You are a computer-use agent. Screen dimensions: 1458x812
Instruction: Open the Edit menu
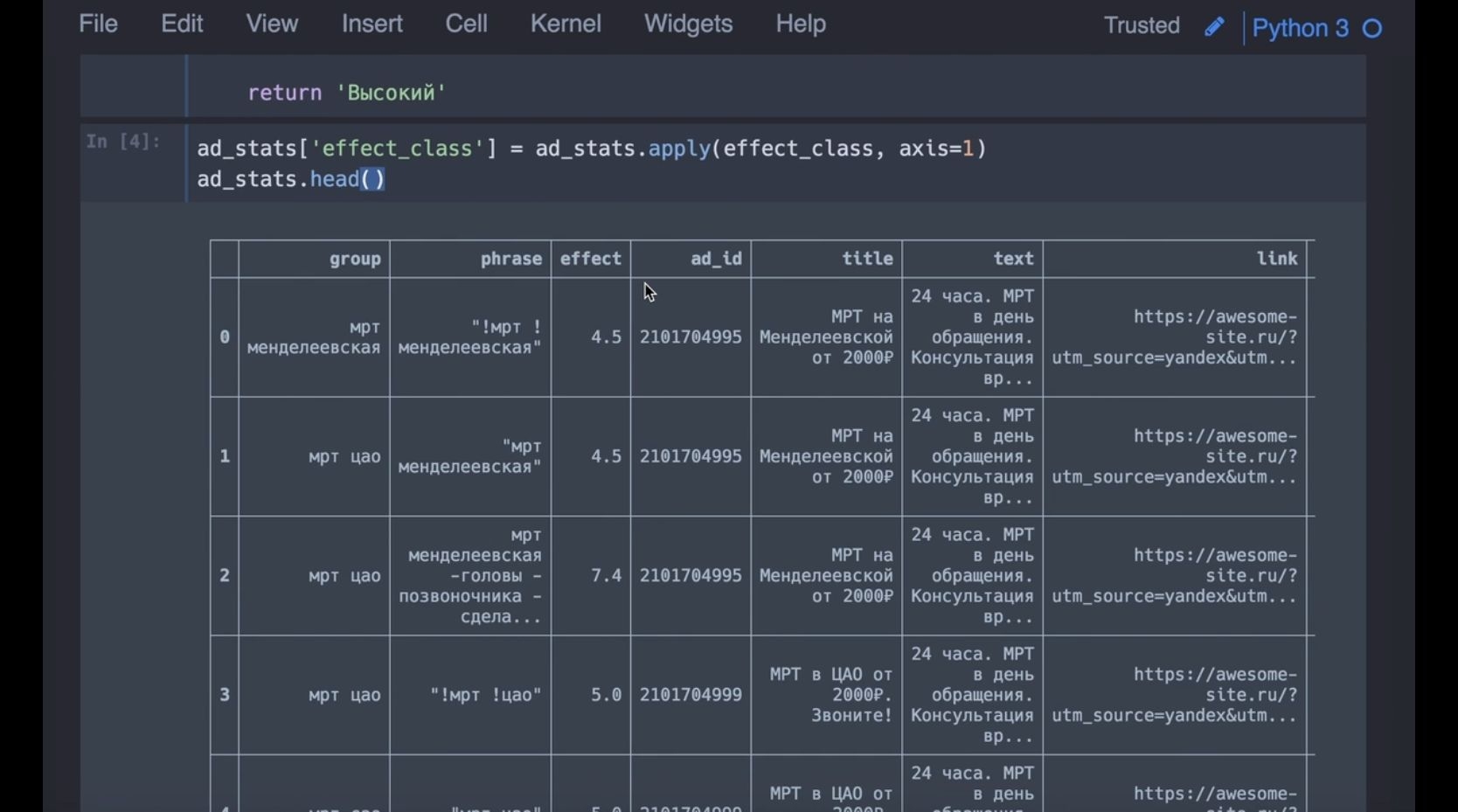pos(182,24)
